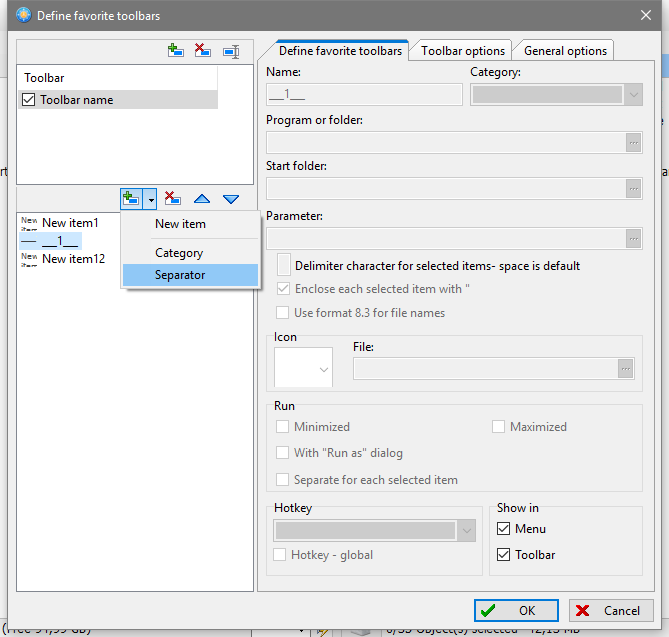
Task: Expand the Category combo box
Action: pos(633,95)
